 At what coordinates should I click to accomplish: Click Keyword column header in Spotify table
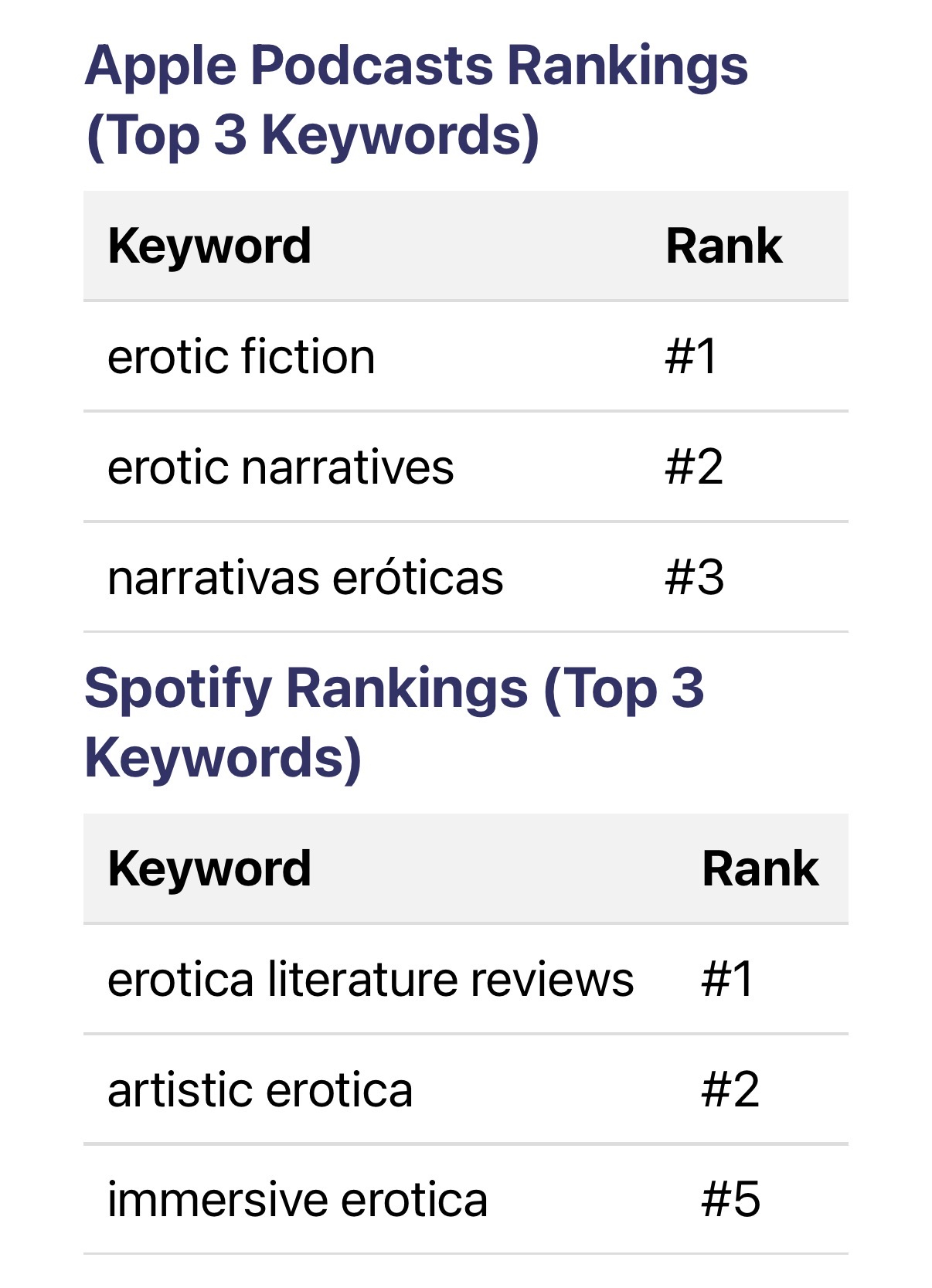(209, 868)
